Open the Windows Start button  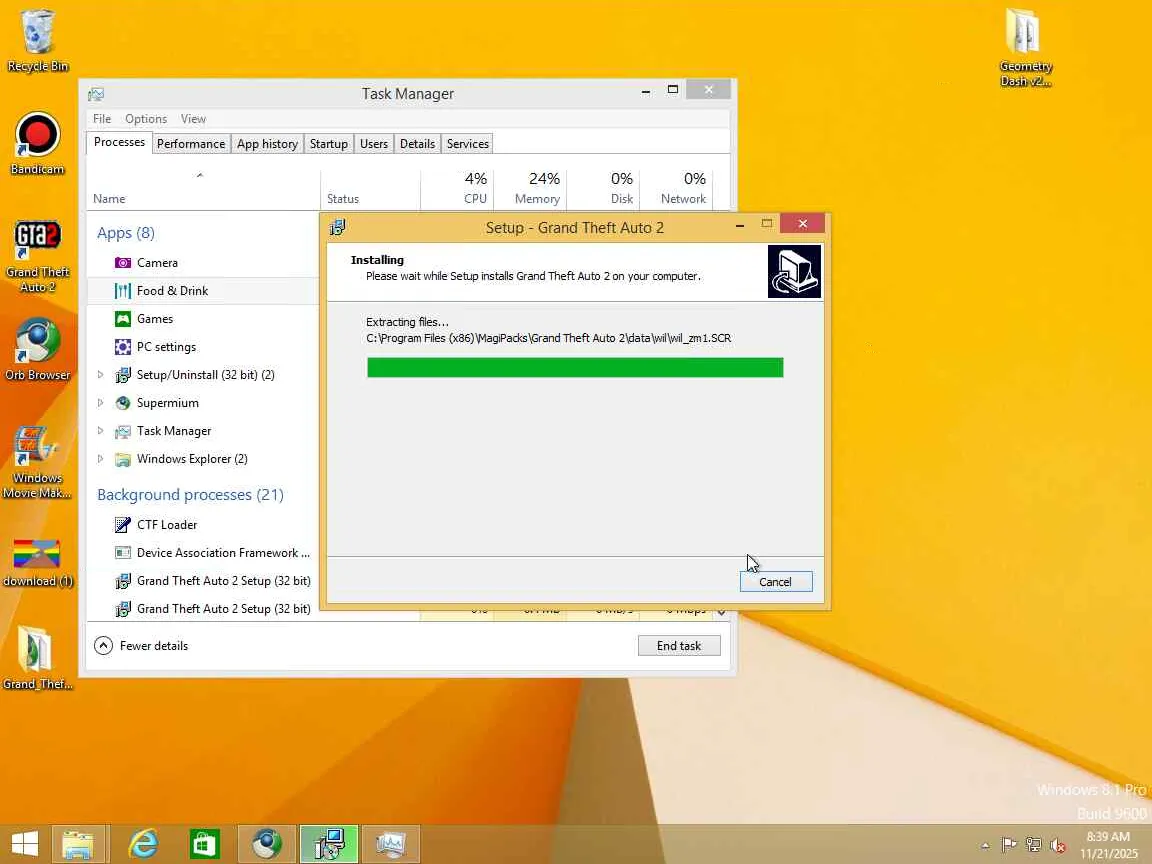tap(24, 843)
